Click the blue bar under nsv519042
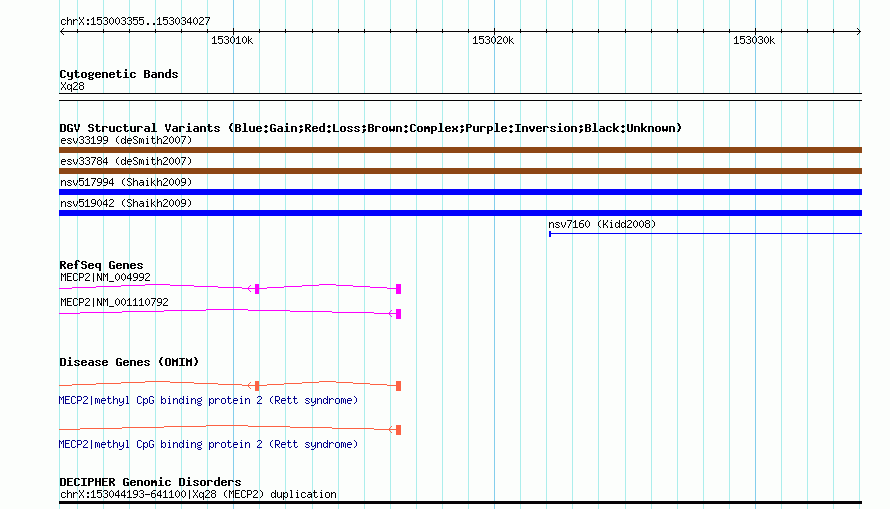This screenshot has width=890, height=509. pyautogui.click(x=460, y=213)
